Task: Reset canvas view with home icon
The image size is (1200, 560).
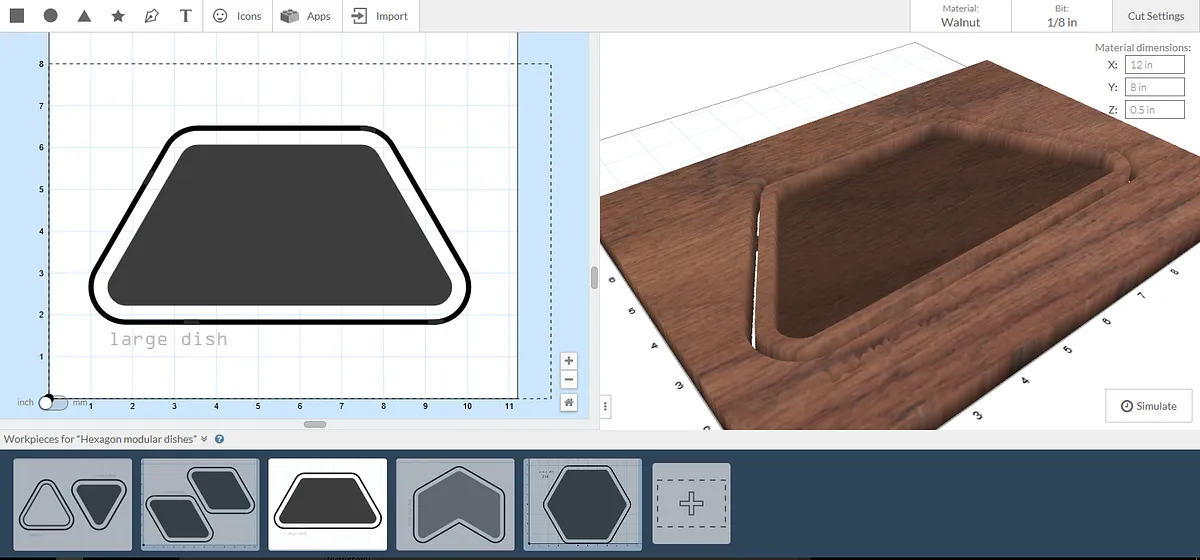Action: pos(568,402)
